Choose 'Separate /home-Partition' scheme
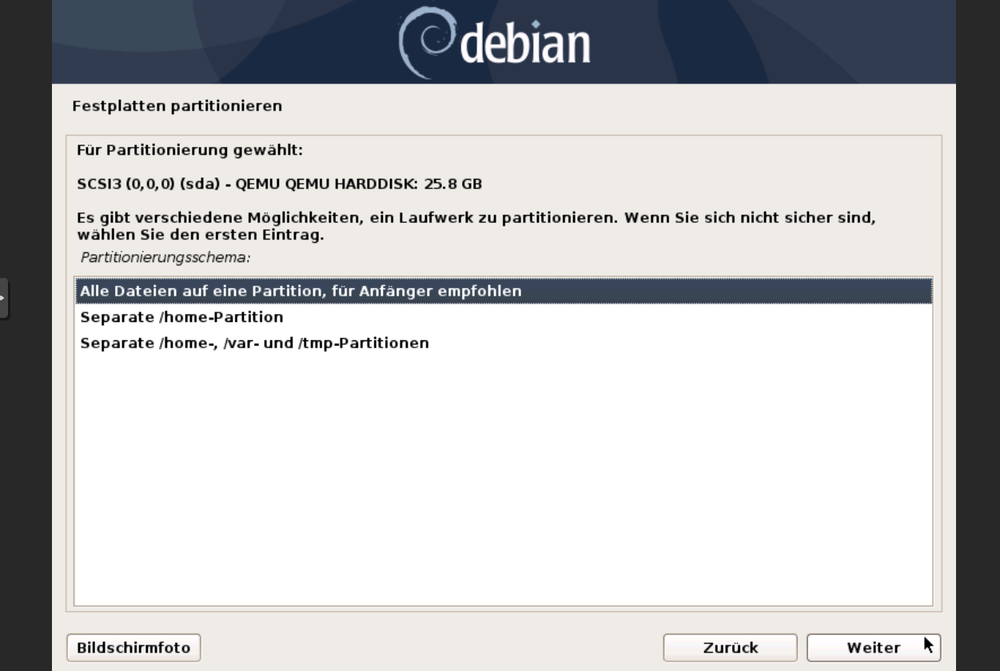Image resolution: width=1000 pixels, height=671 pixels. click(503, 317)
